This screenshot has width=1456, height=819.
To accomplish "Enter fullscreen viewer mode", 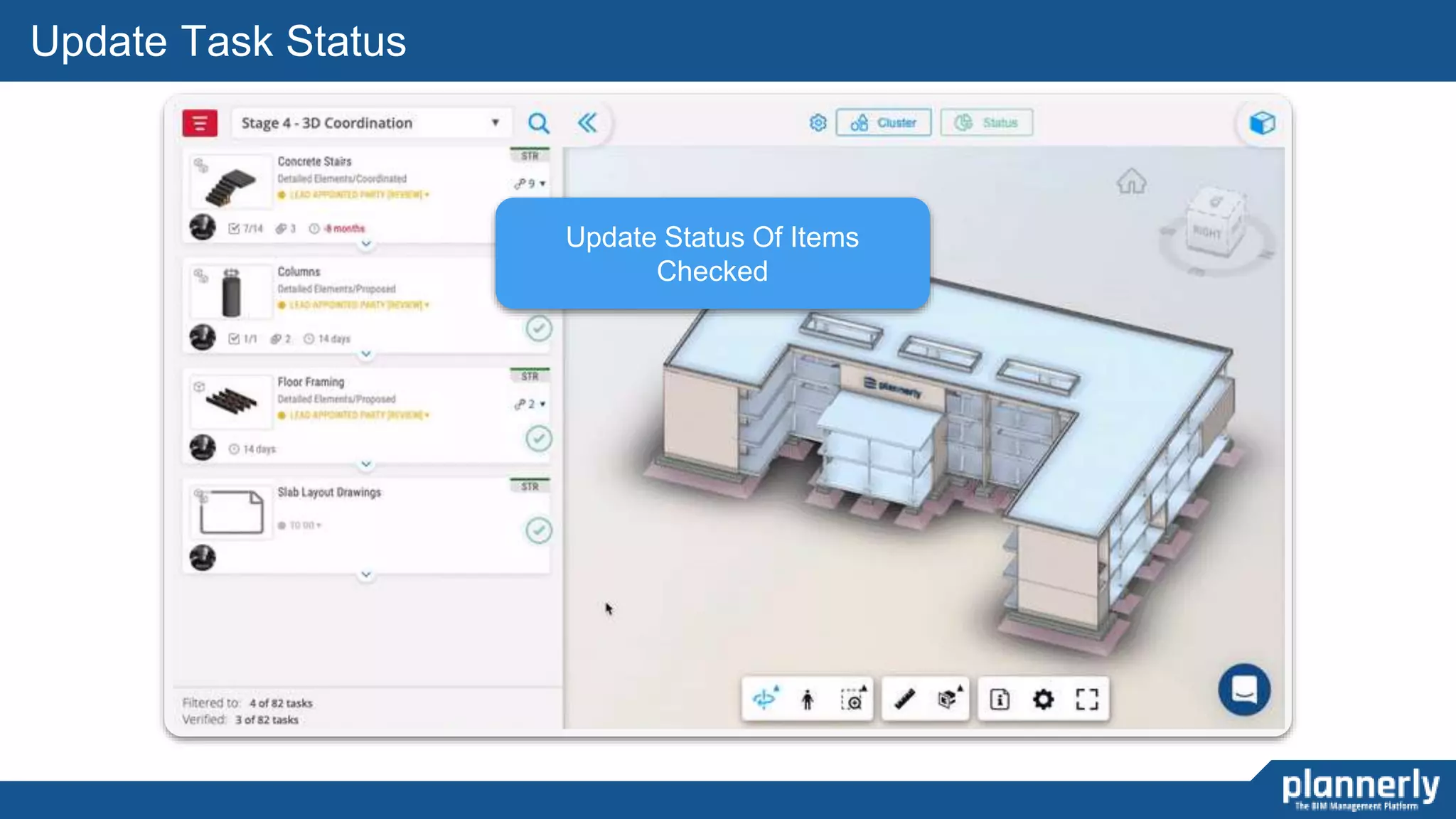I will (x=1086, y=700).
